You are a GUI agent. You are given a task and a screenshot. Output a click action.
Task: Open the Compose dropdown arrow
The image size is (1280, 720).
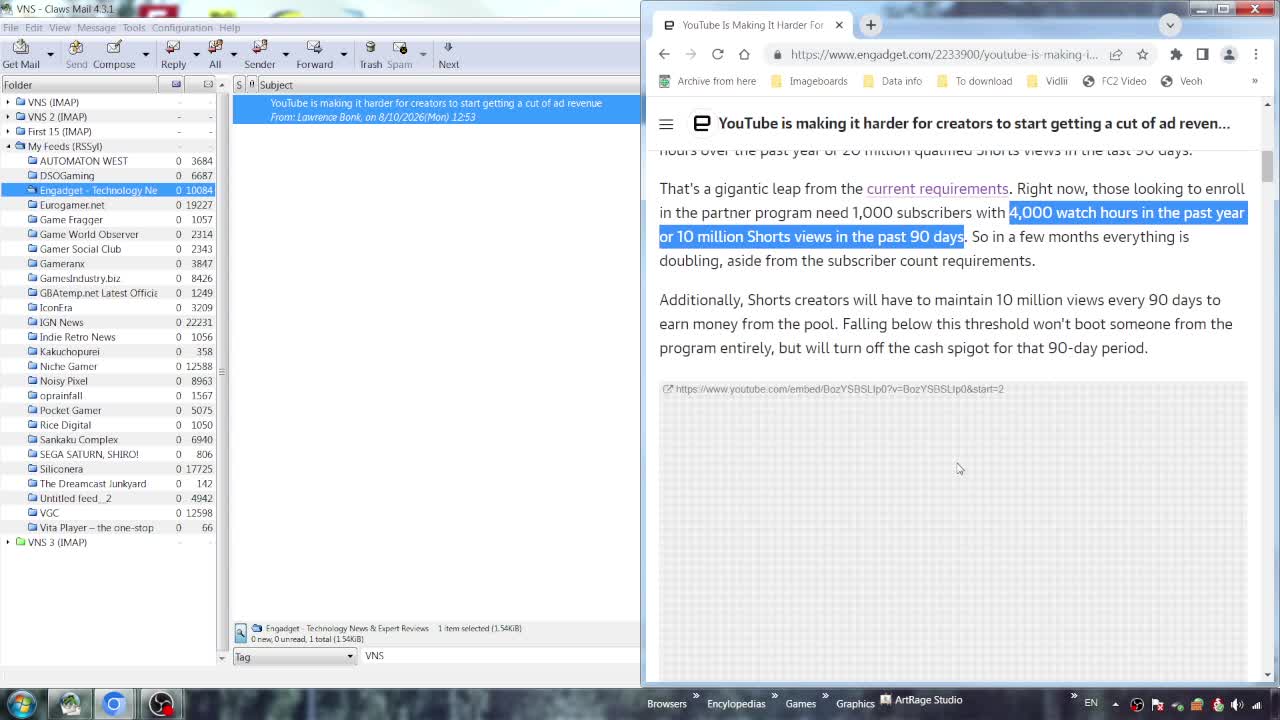pos(145,54)
